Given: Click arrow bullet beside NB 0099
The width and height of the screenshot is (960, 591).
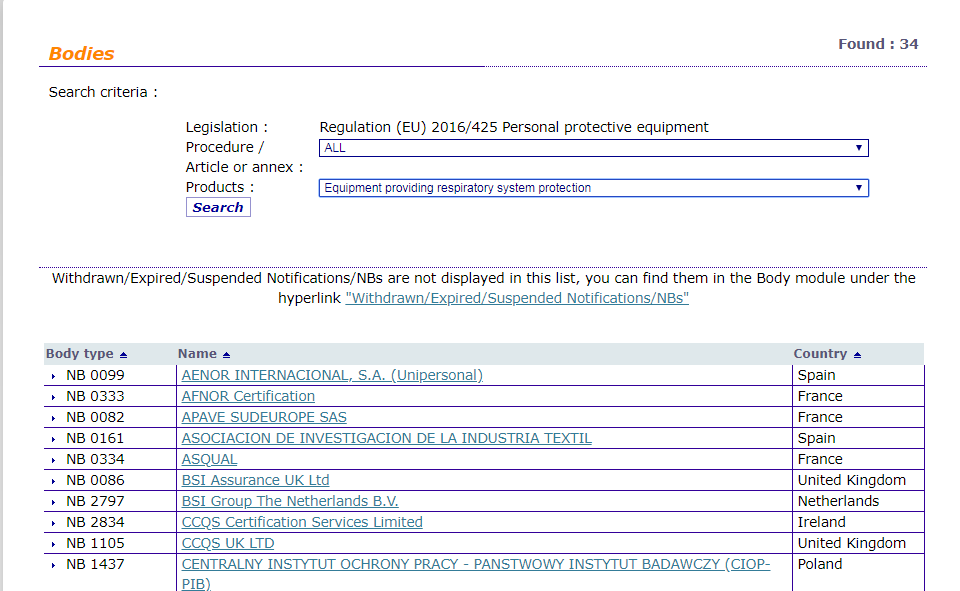Looking at the screenshot, I should pos(53,376).
